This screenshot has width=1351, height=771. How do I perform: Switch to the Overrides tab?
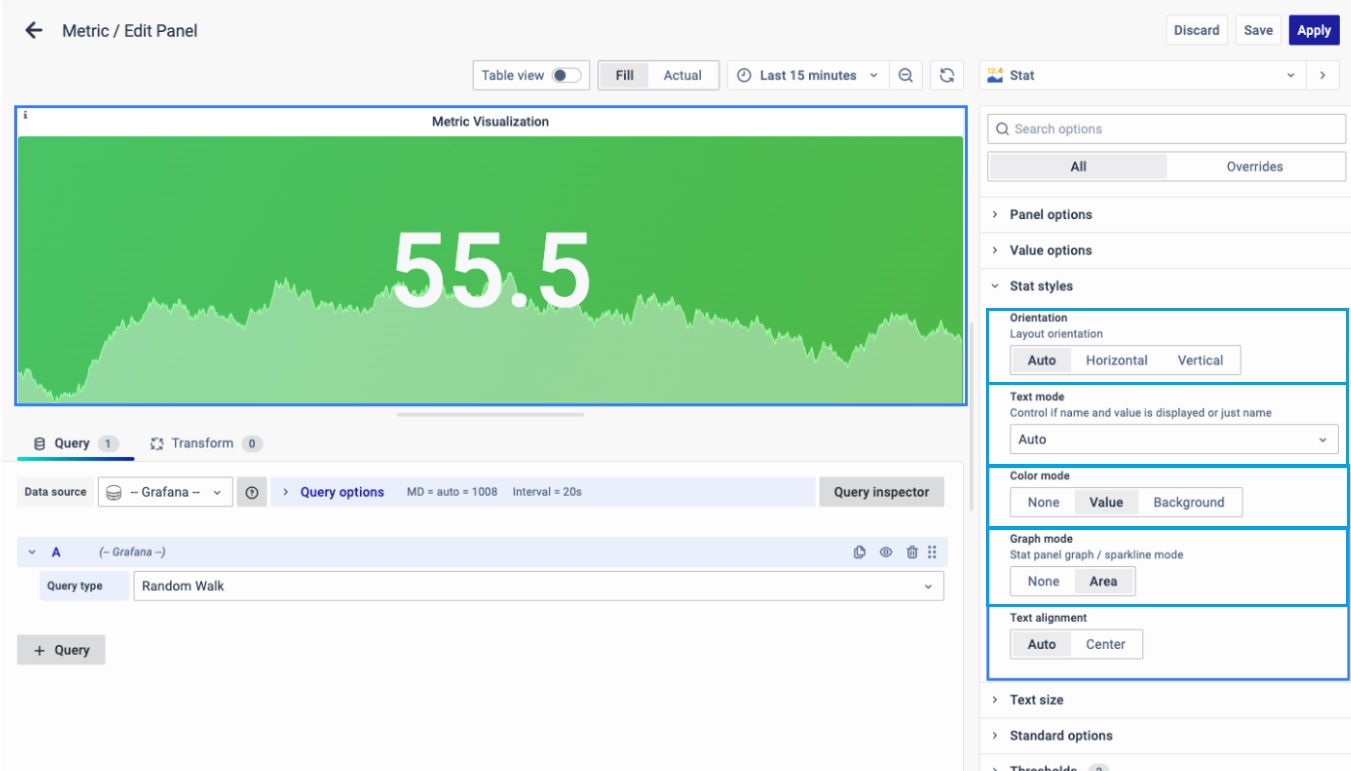click(x=1254, y=167)
